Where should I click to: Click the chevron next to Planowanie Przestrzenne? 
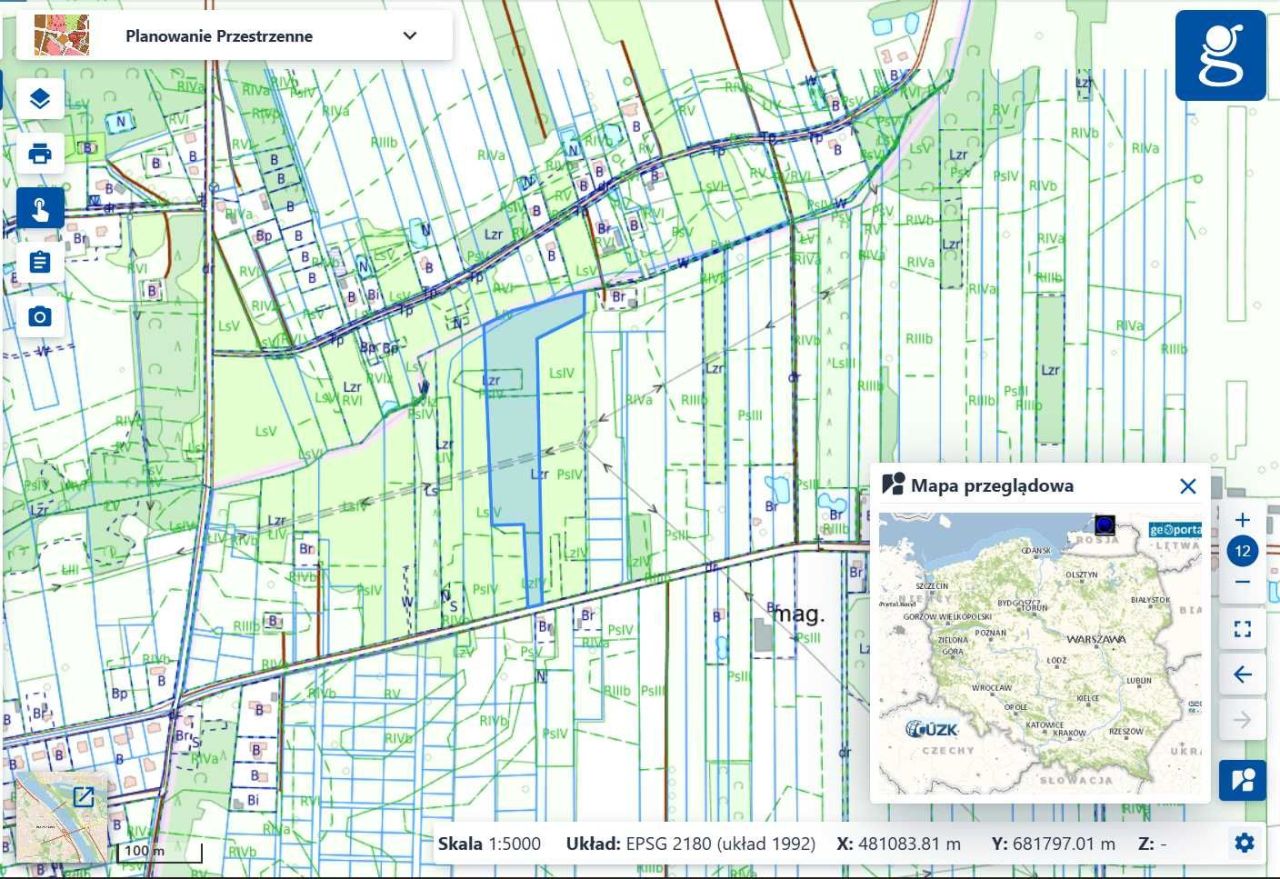[x=410, y=36]
